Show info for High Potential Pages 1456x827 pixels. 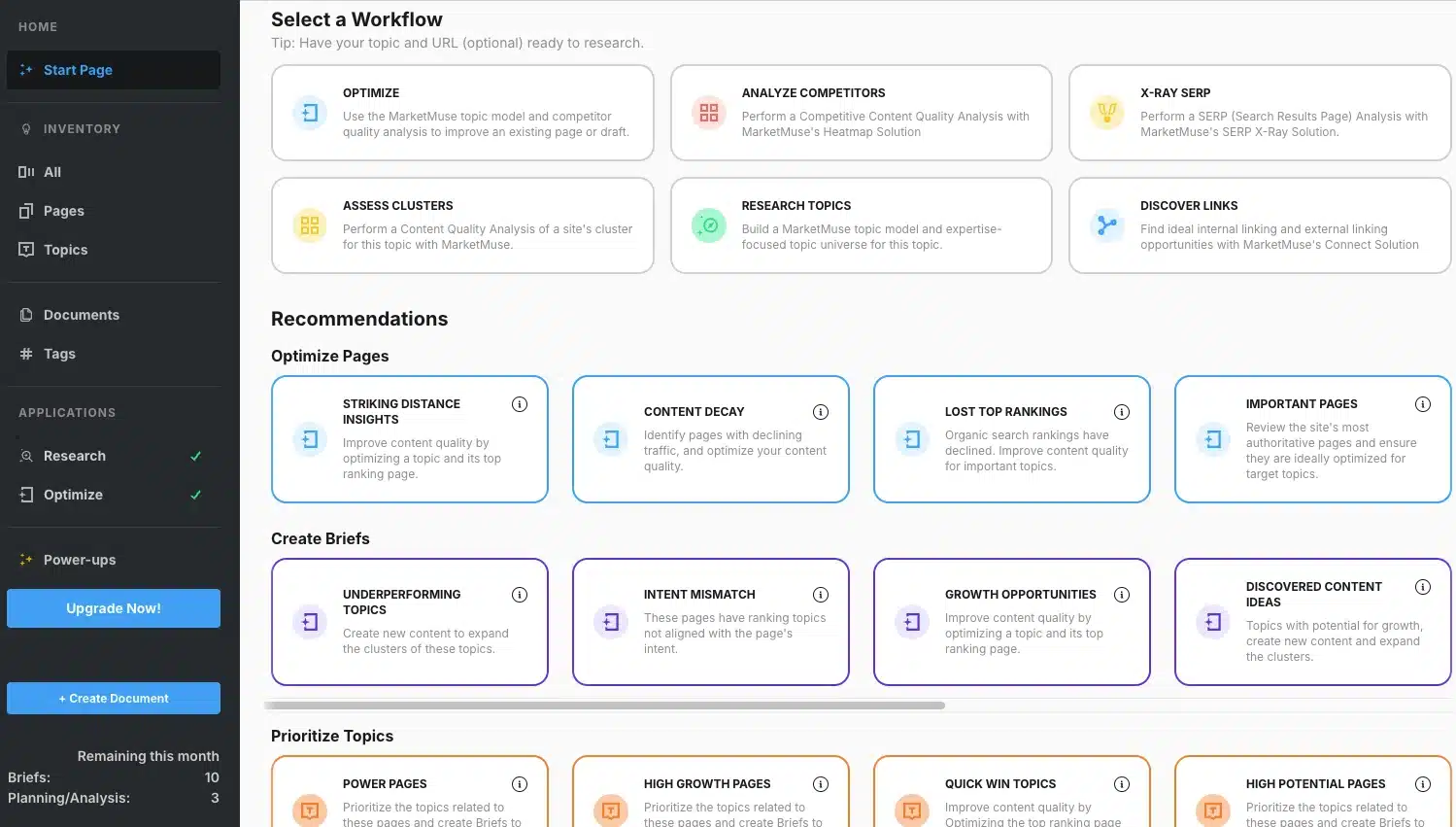1423,784
